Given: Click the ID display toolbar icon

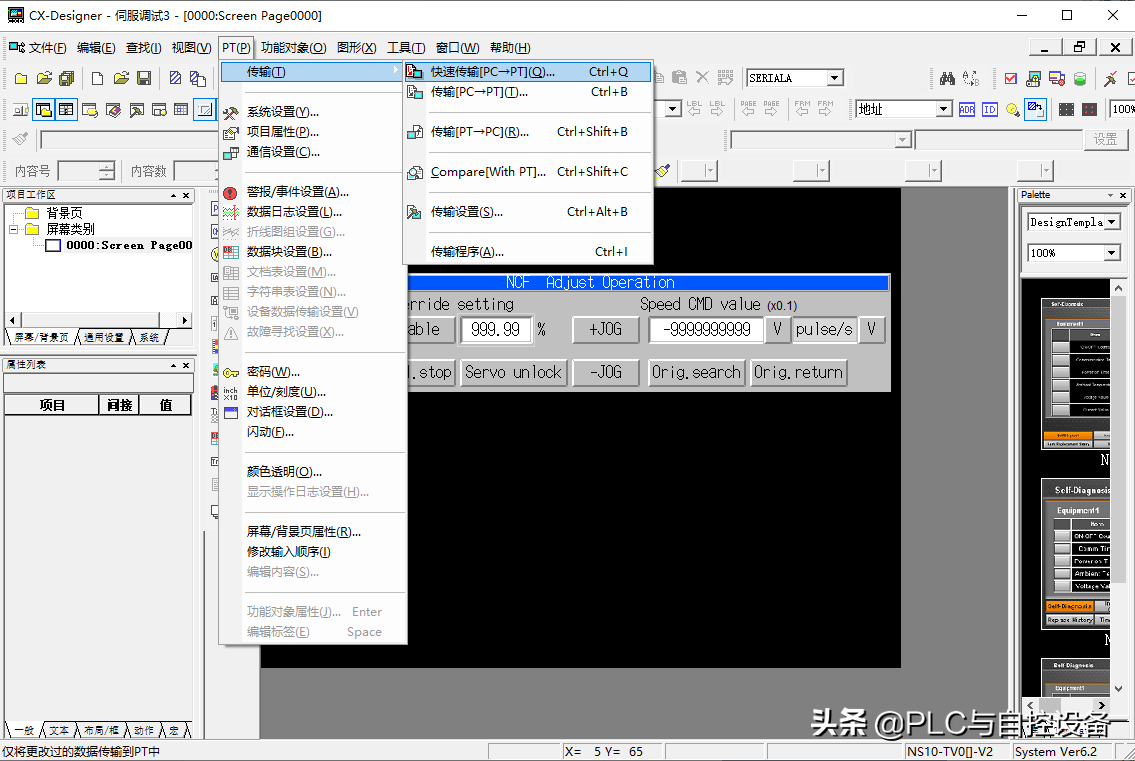Looking at the screenshot, I should click(x=989, y=110).
